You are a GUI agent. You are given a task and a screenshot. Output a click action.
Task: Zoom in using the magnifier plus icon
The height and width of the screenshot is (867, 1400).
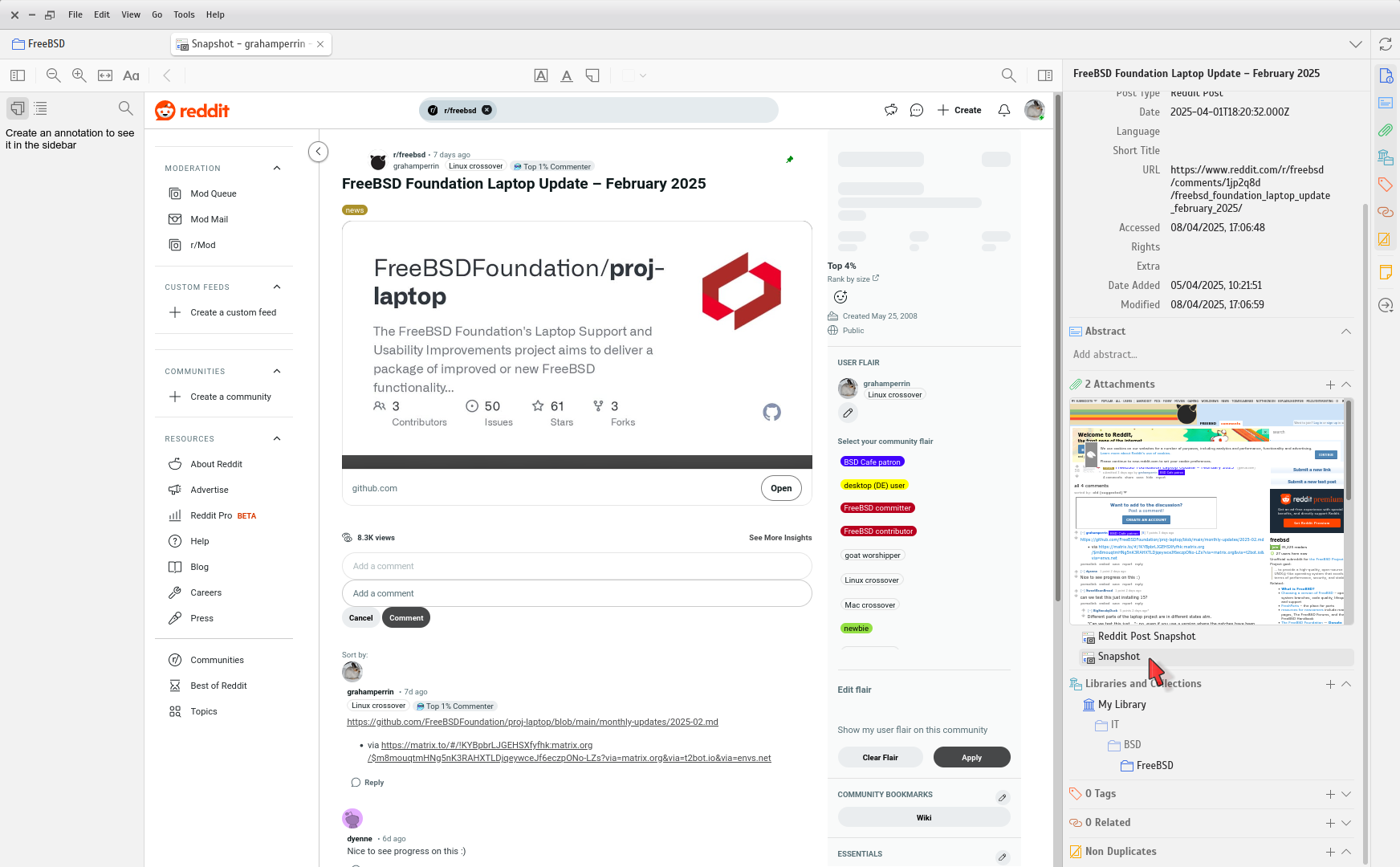79,75
